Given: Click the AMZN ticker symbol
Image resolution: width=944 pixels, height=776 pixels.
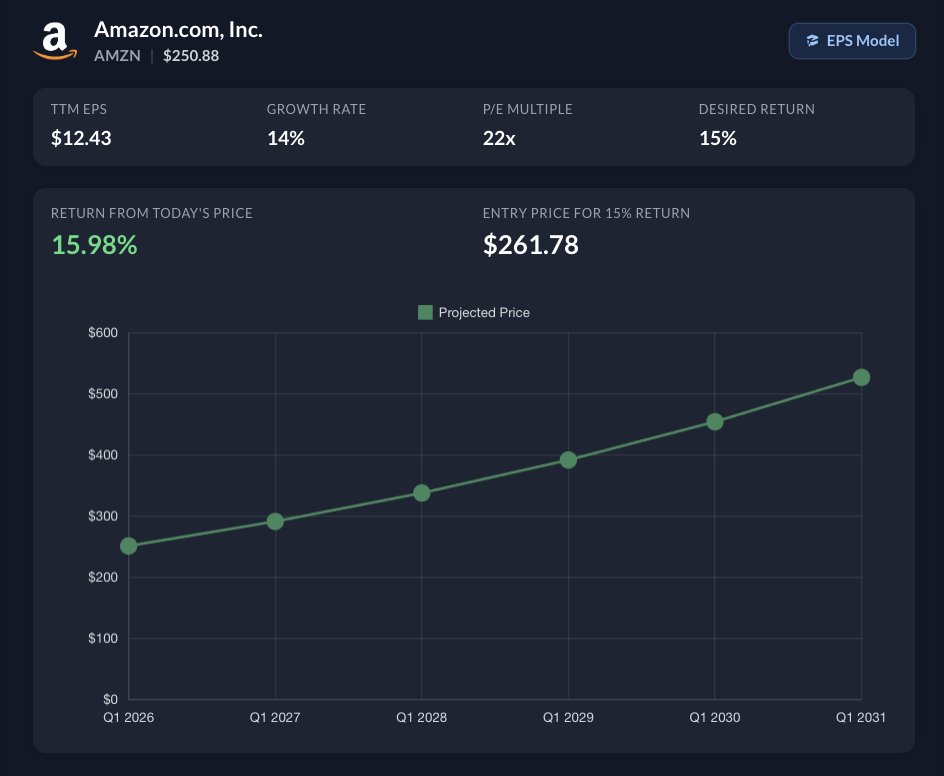Looking at the screenshot, I should (117, 55).
